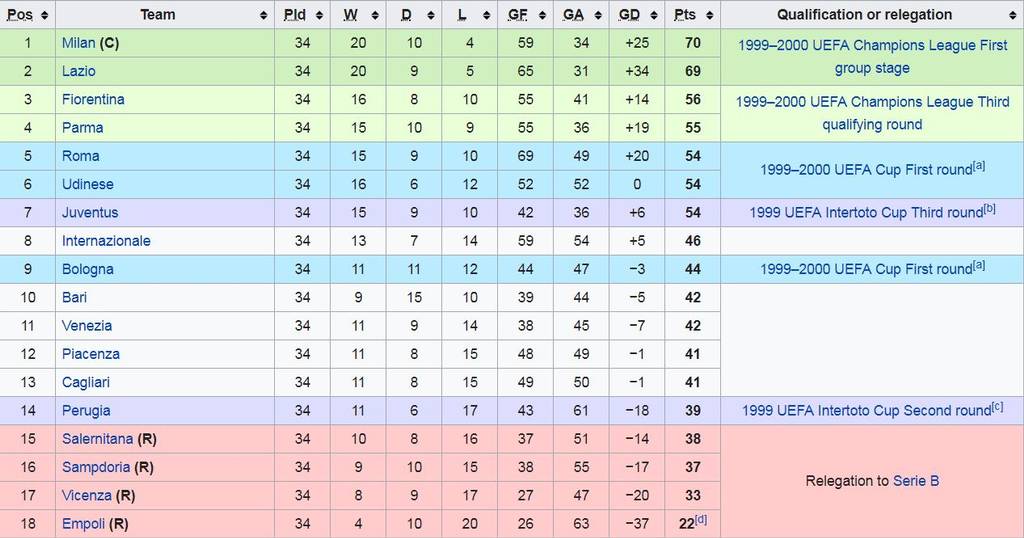This screenshot has height=538, width=1024.
Task: Open Champions League First group stage link
Action: pos(872,57)
